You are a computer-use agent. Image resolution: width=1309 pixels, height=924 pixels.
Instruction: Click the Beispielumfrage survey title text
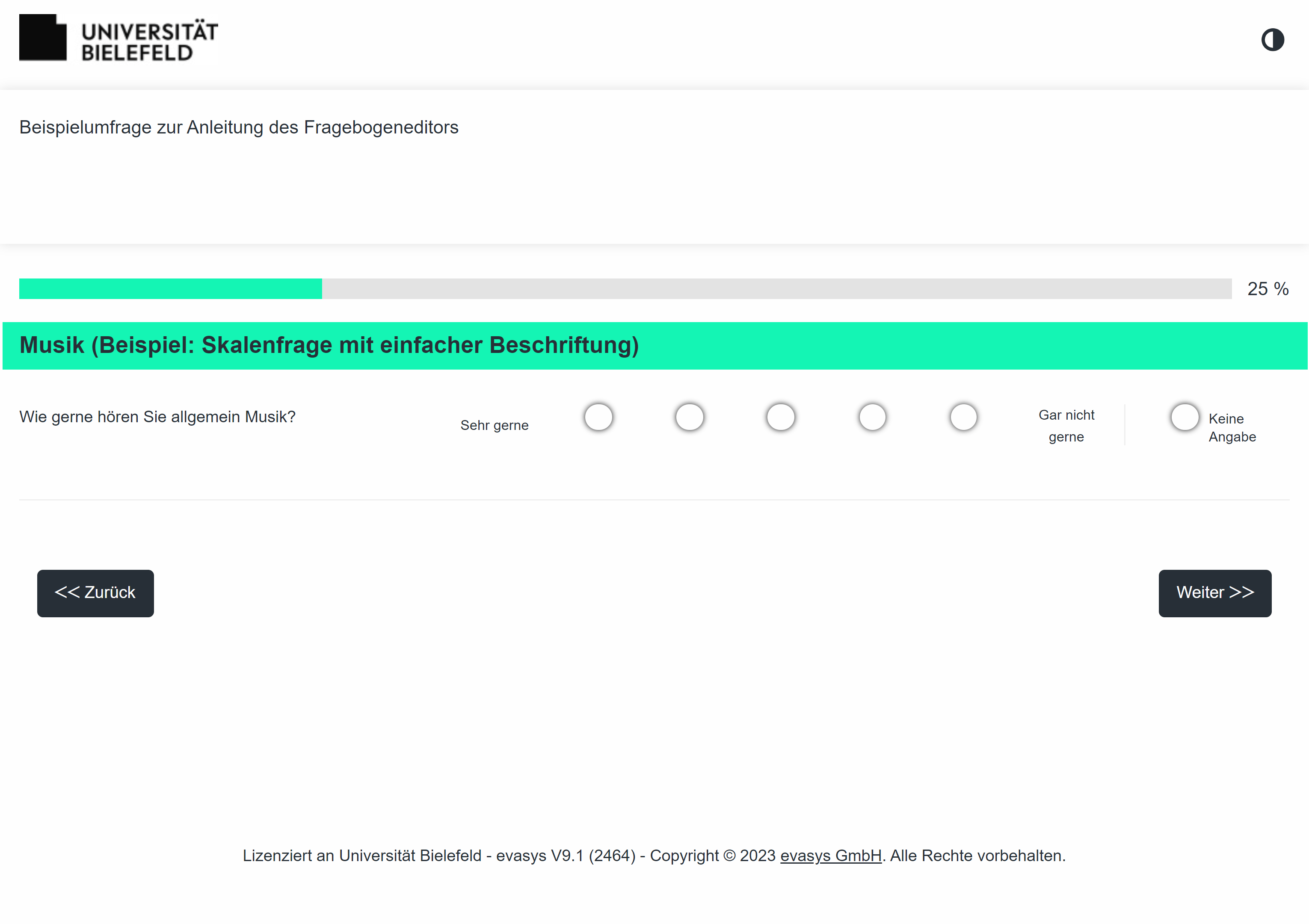pos(238,127)
